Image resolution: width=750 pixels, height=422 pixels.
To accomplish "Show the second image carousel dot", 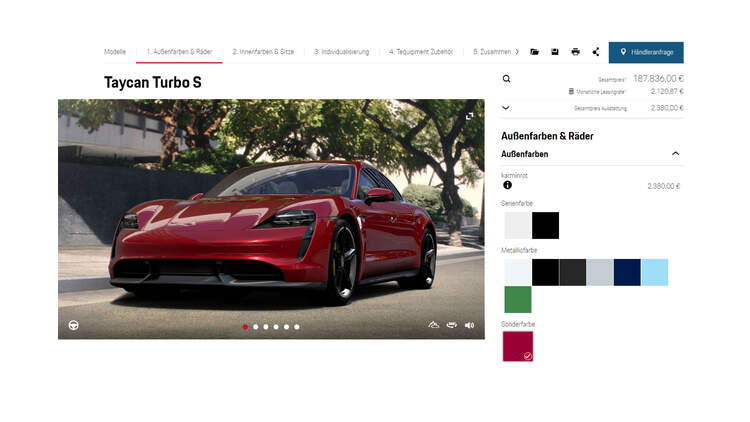I will click(x=255, y=327).
